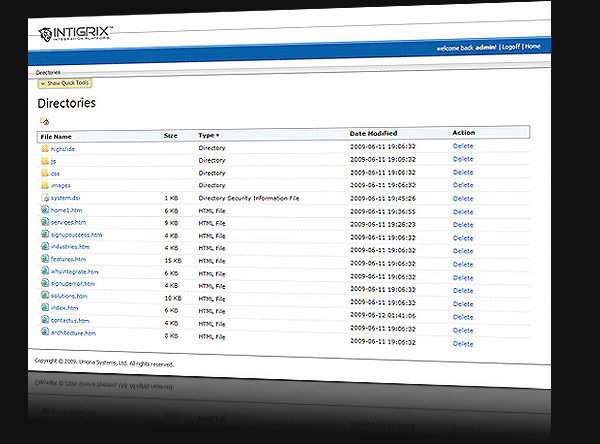Delete the index.htm file
The width and height of the screenshot is (600, 444).
point(463,317)
